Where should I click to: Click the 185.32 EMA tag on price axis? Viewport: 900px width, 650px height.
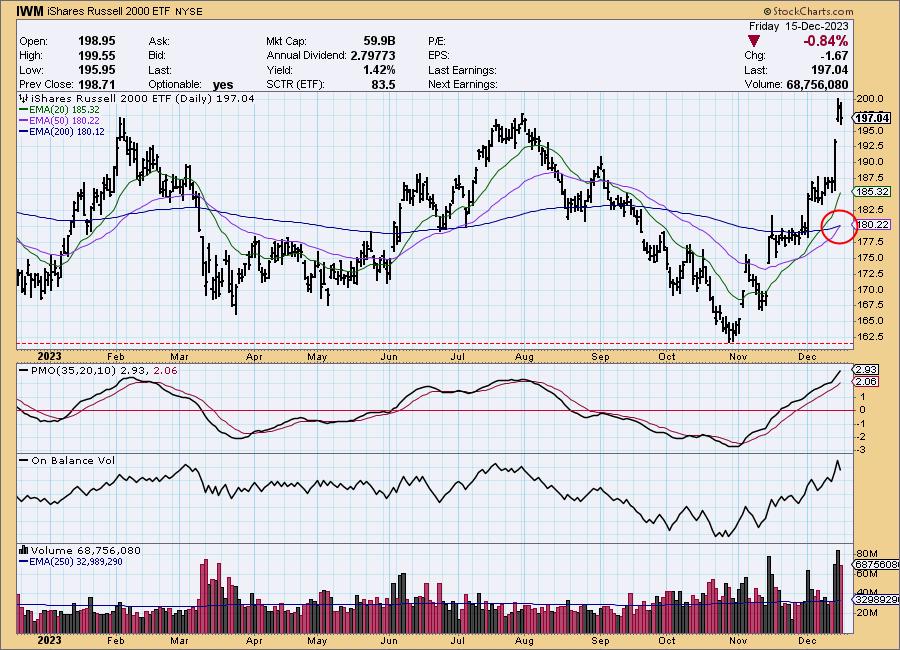(x=872, y=192)
